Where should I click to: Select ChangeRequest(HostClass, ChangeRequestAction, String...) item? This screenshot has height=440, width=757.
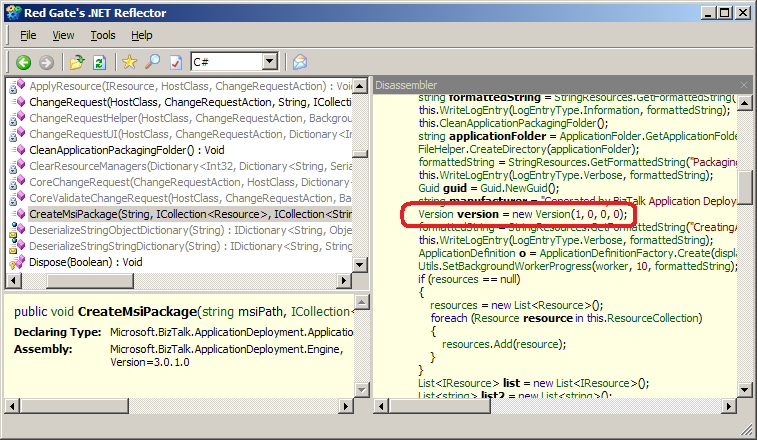tap(190, 102)
